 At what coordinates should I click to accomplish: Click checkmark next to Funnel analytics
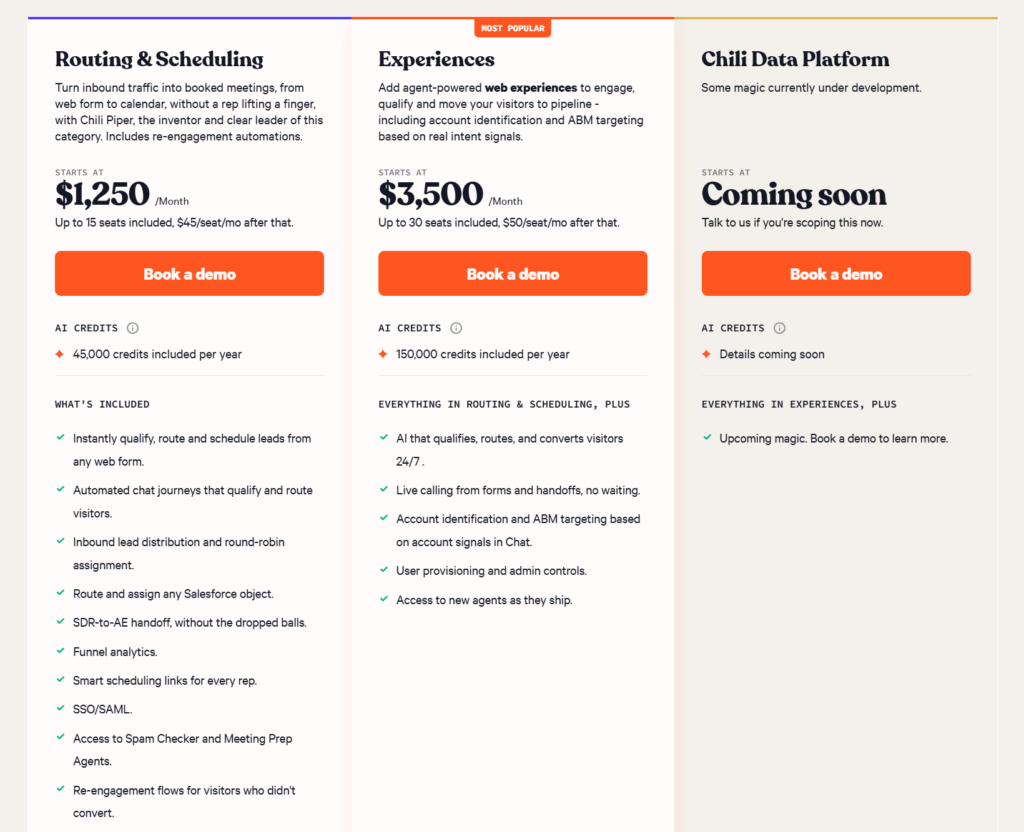coord(60,650)
